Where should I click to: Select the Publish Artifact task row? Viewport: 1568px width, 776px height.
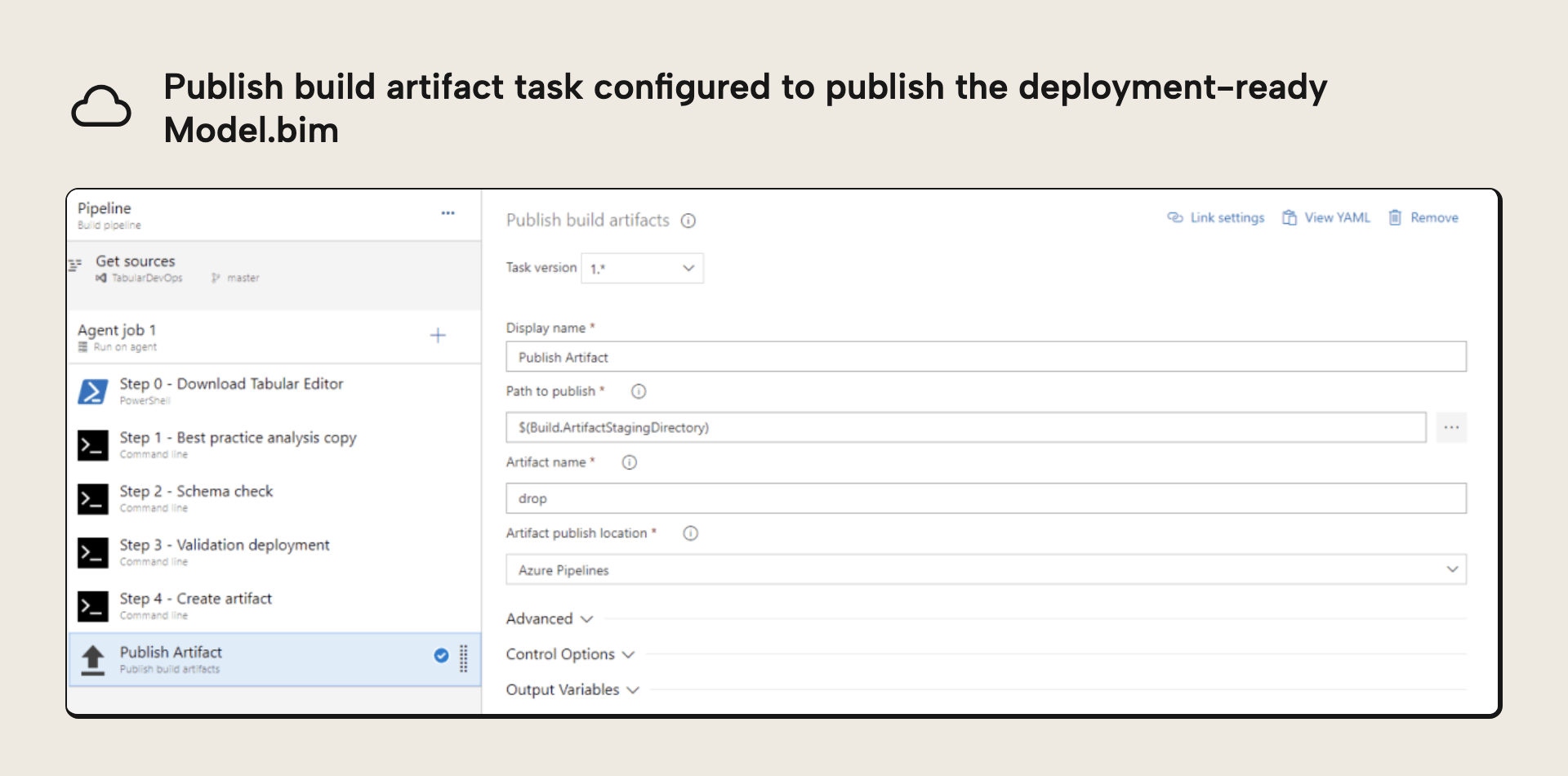tap(274, 660)
